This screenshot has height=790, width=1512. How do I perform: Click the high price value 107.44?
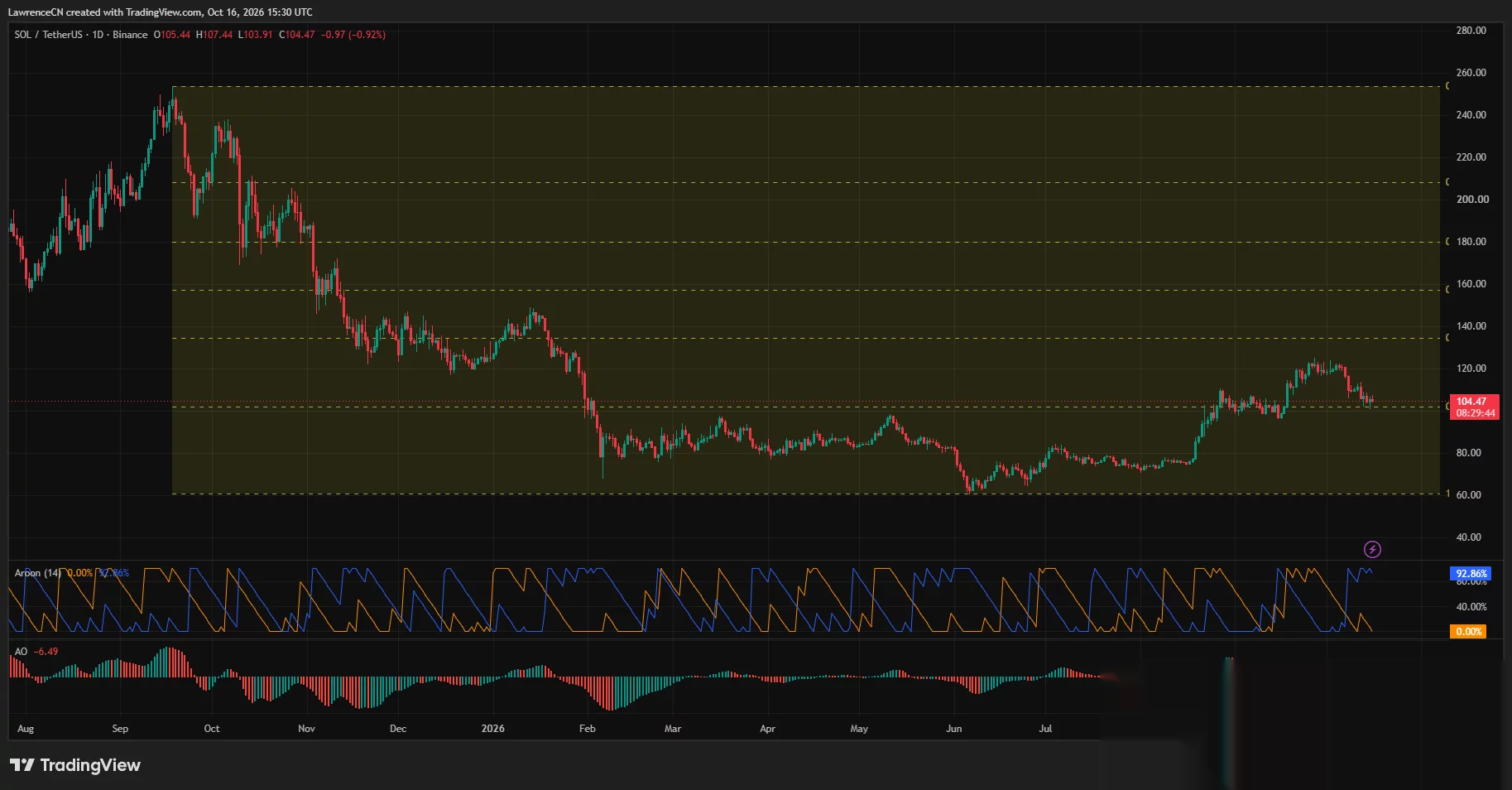click(x=218, y=35)
